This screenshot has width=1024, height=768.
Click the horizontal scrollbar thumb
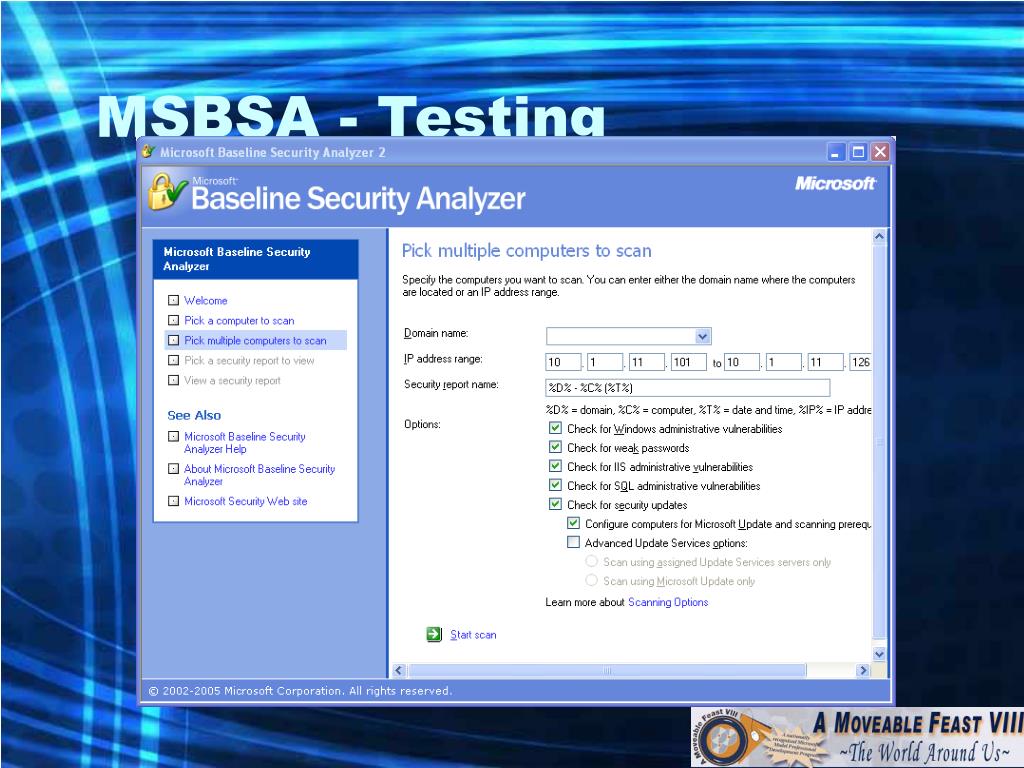607,670
